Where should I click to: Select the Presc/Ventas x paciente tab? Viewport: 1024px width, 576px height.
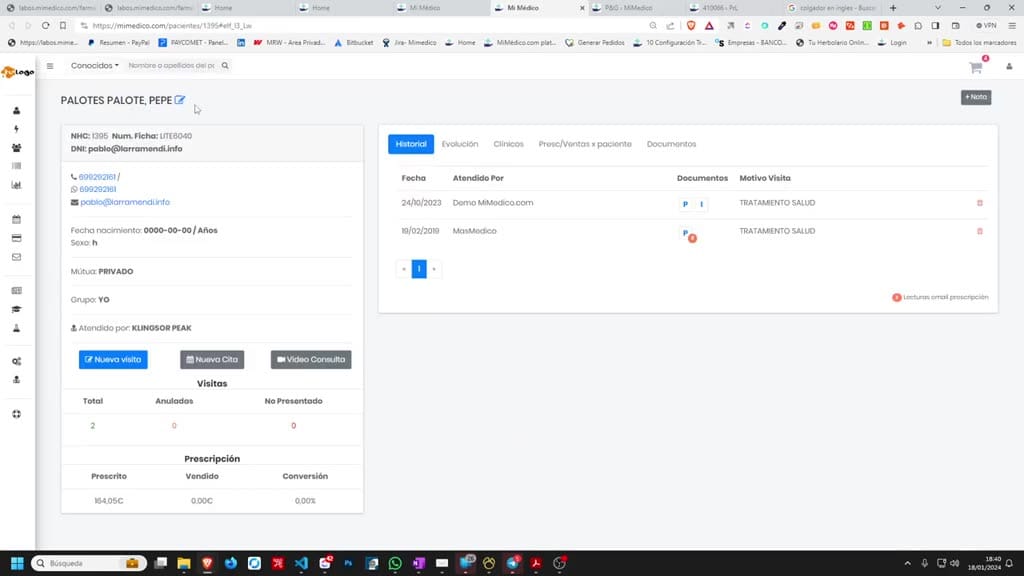click(584, 144)
